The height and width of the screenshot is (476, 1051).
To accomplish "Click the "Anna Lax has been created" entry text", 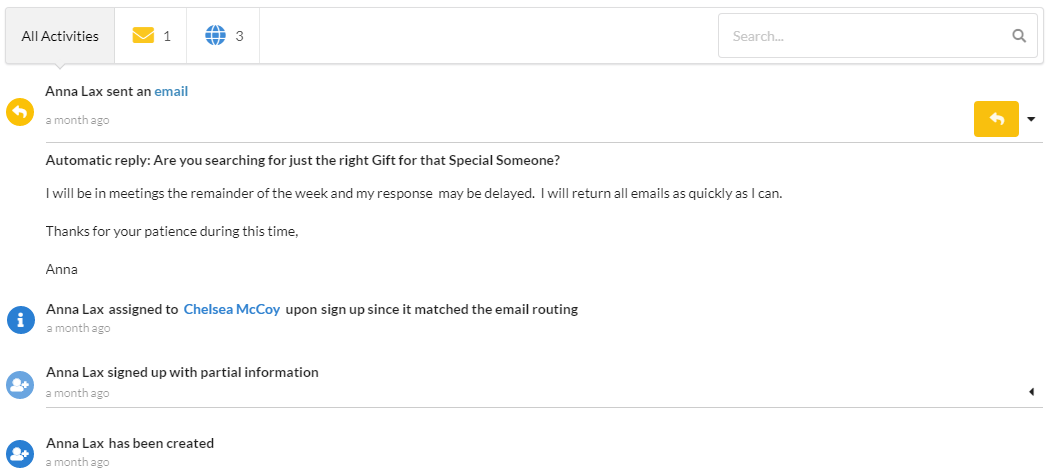I will tap(130, 443).
